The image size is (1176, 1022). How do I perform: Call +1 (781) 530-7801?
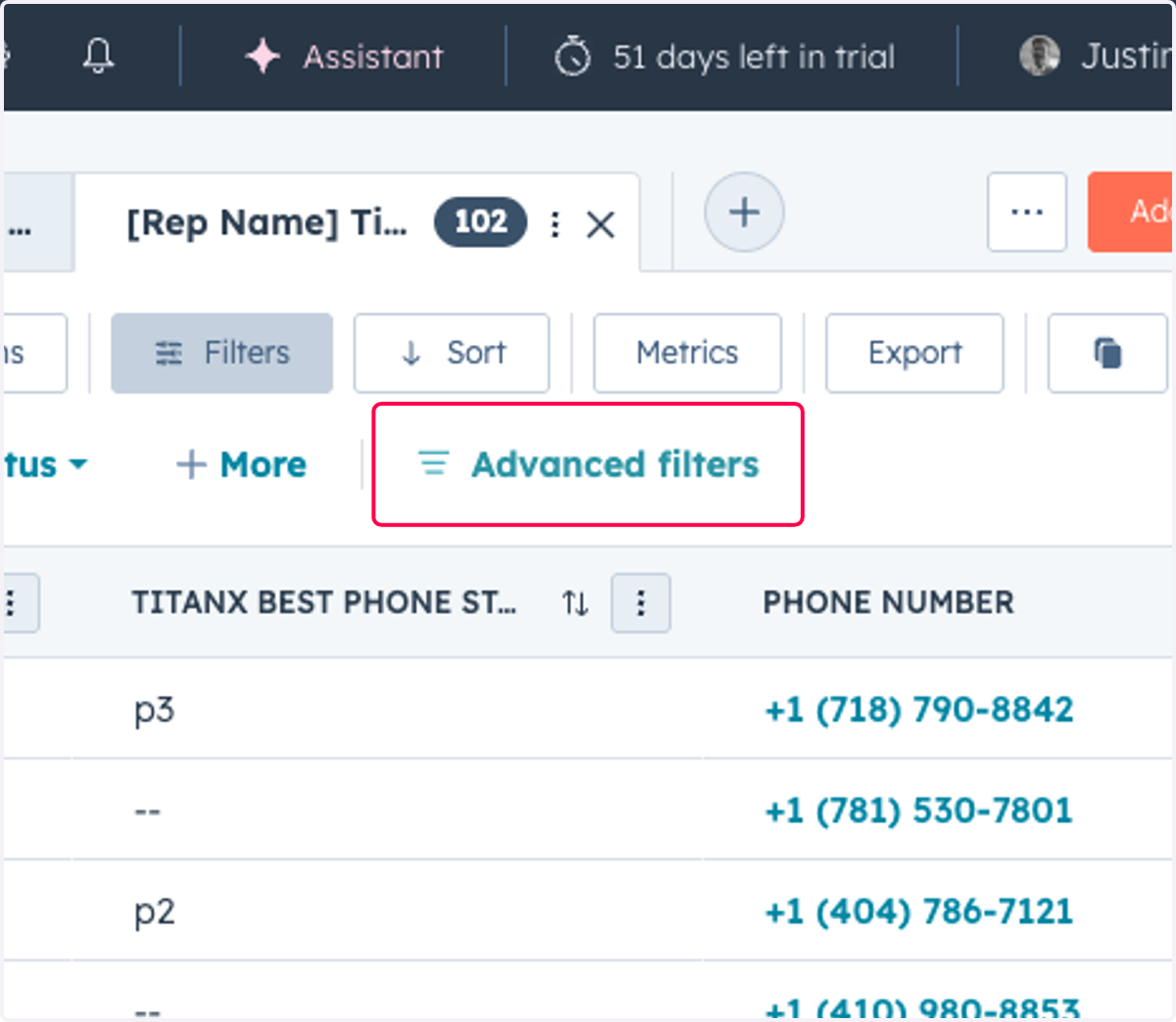pyautogui.click(x=918, y=810)
